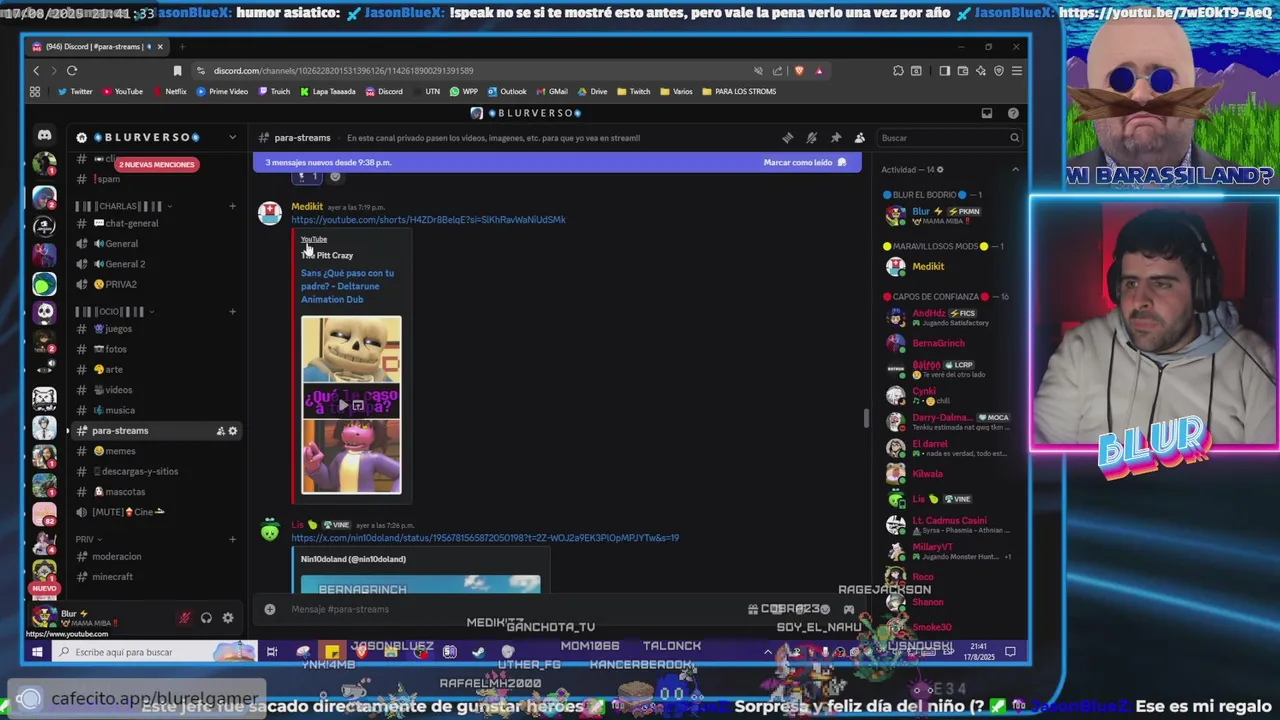Add a channel to OCIO category
Viewport: 1280px width, 720px height.
pyautogui.click(x=232, y=311)
